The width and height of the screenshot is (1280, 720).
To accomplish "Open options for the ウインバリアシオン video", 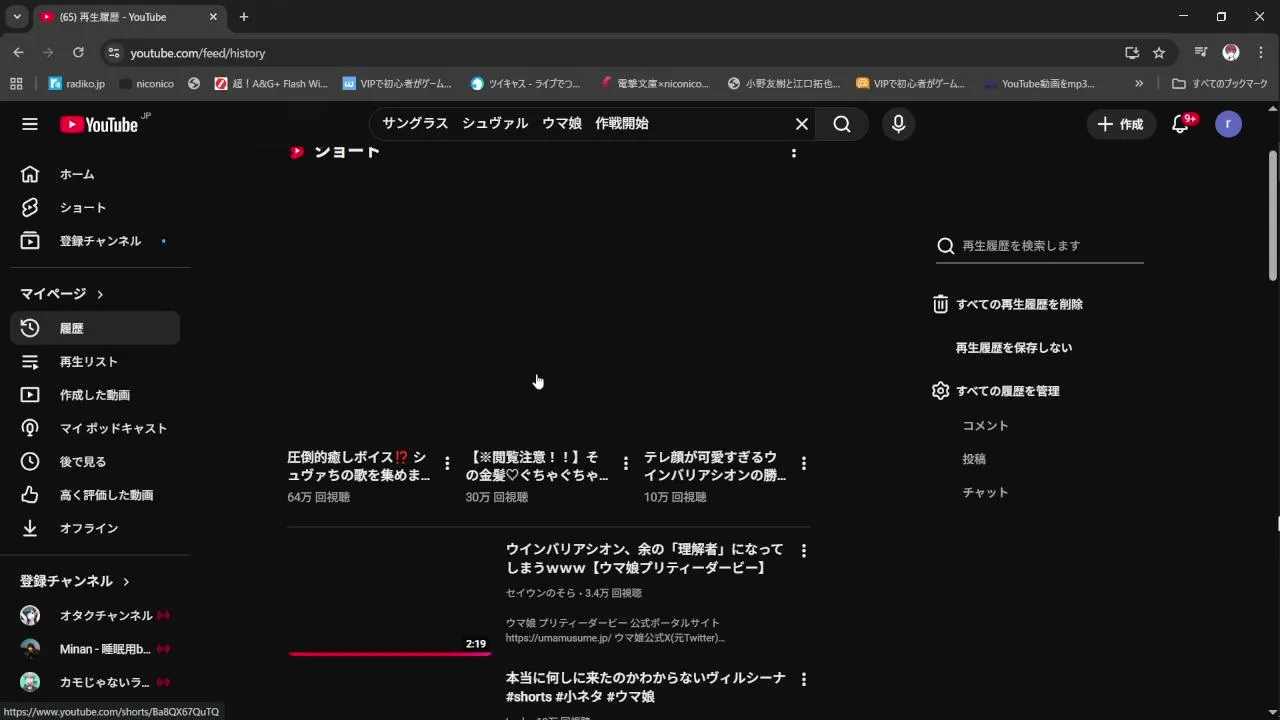I will pyautogui.click(x=804, y=550).
